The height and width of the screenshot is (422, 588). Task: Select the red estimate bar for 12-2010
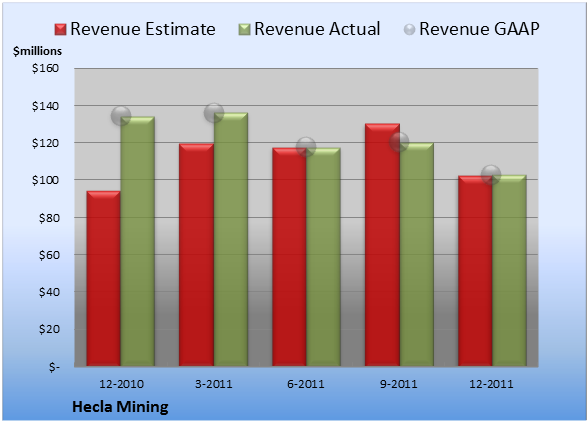tap(104, 278)
